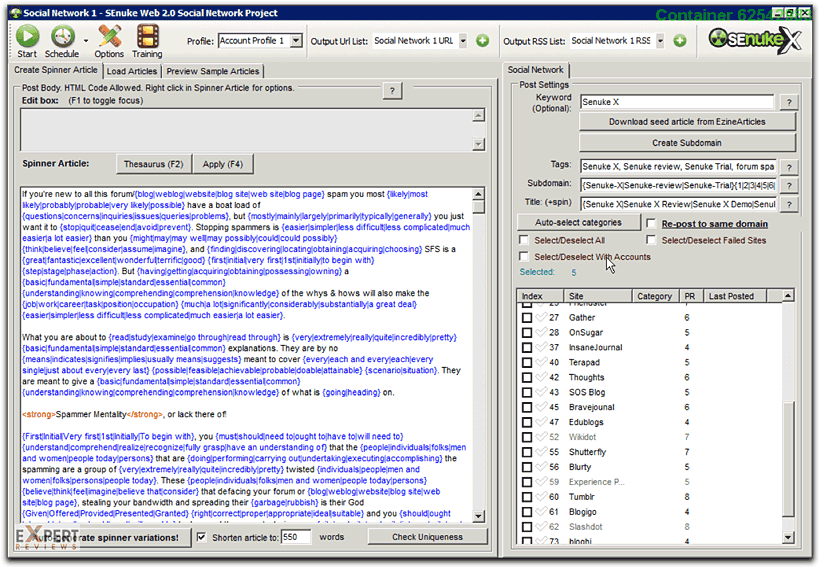Screen dimensions: 820x568
Task: Switch to Load Articles tab
Action: (132, 71)
